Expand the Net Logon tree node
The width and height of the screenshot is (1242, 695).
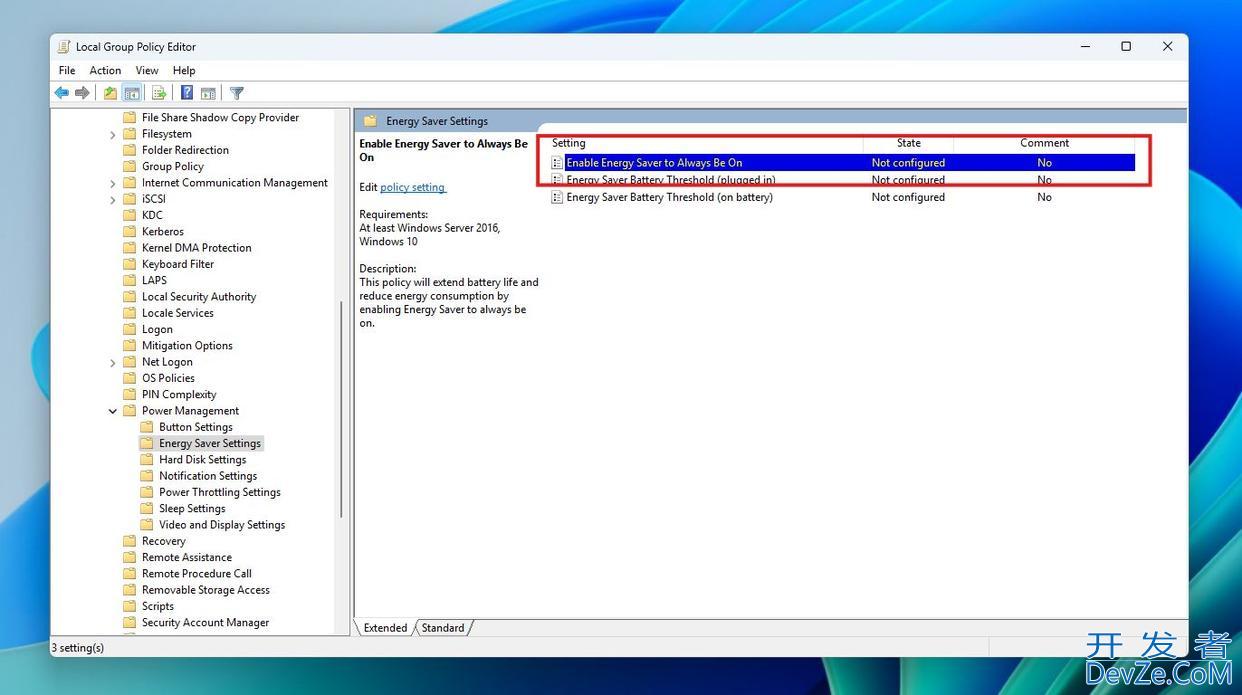click(113, 362)
